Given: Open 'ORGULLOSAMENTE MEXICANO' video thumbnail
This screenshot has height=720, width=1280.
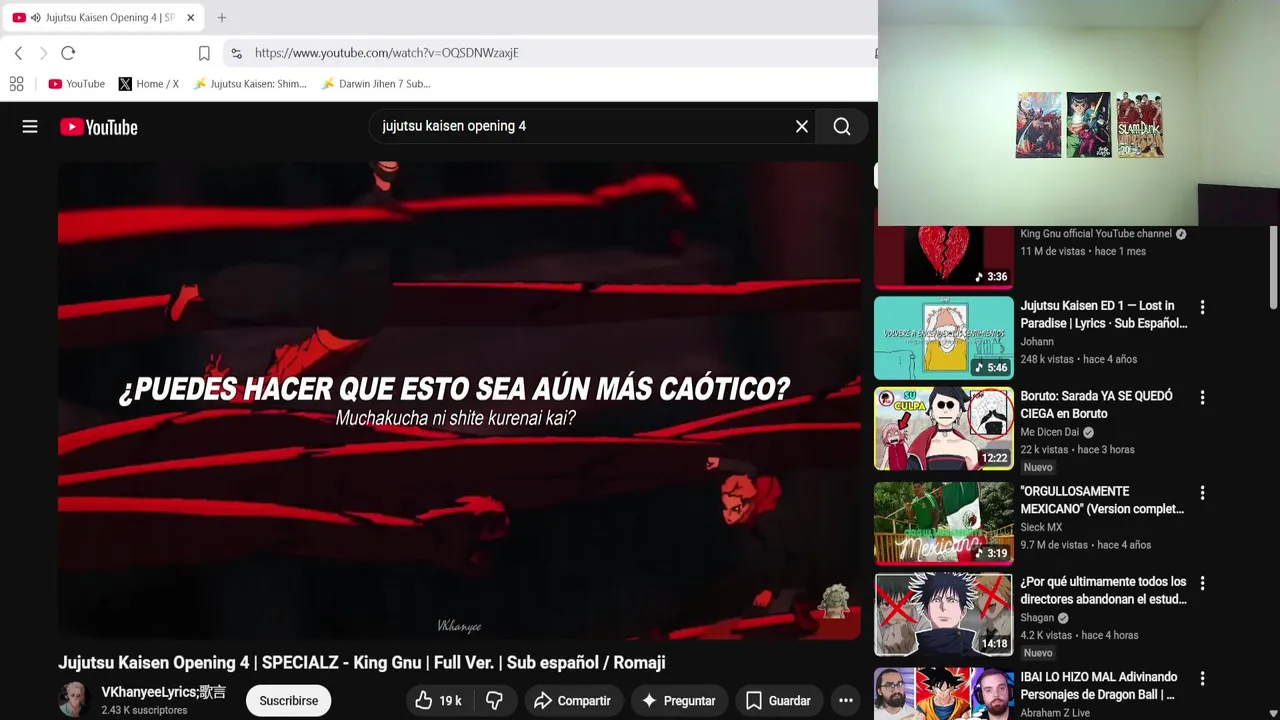Looking at the screenshot, I should pos(944,524).
